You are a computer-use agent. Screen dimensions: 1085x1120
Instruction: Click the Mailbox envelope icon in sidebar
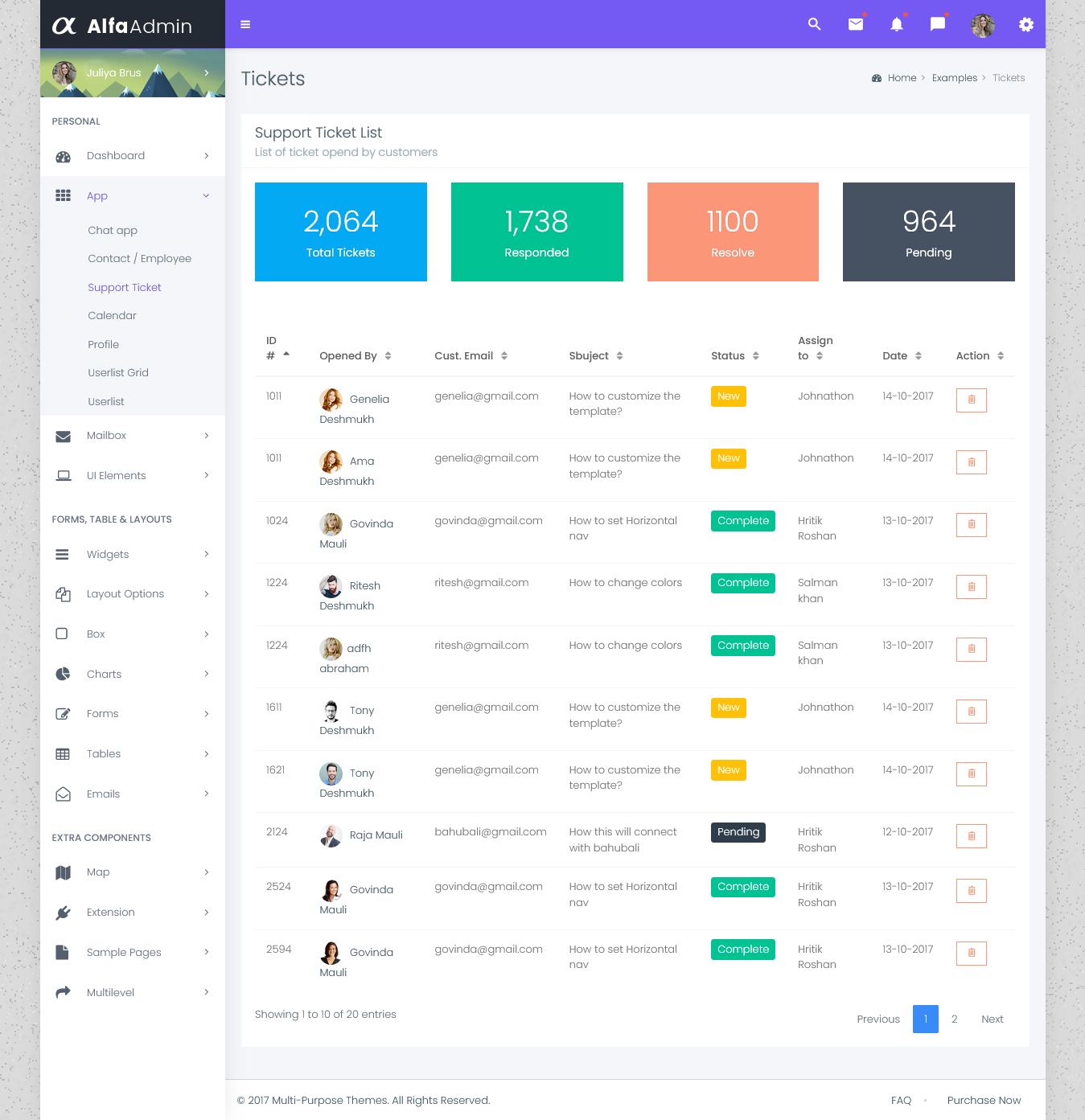(x=63, y=436)
